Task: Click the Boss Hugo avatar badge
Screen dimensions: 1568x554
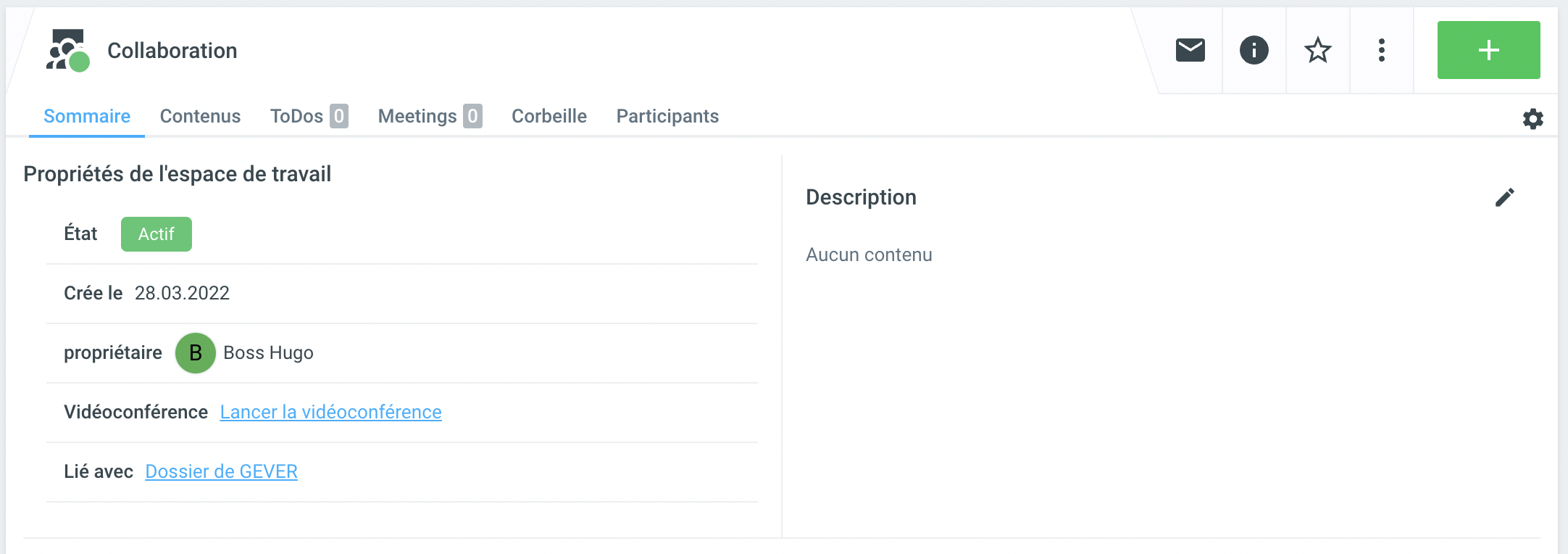Action: coord(196,353)
